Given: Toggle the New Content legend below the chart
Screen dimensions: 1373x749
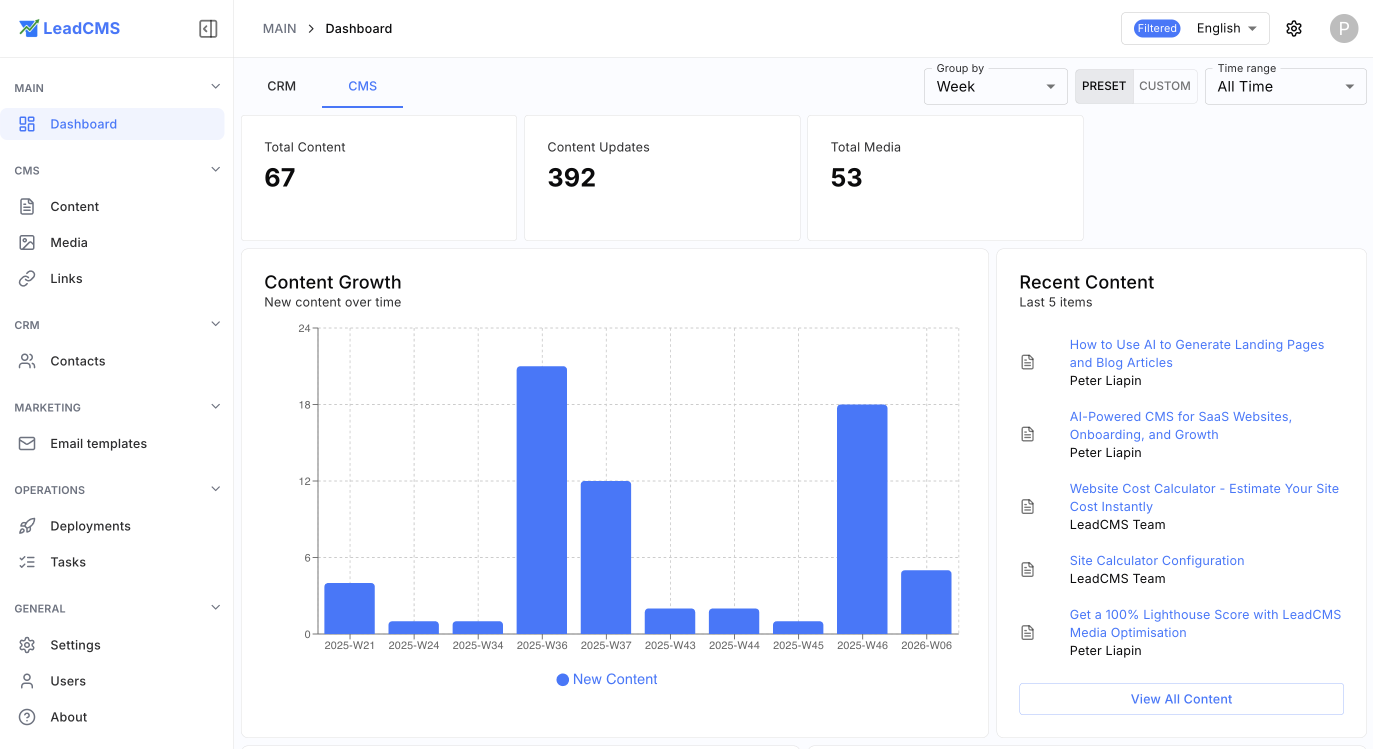Looking at the screenshot, I should click(606, 679).
